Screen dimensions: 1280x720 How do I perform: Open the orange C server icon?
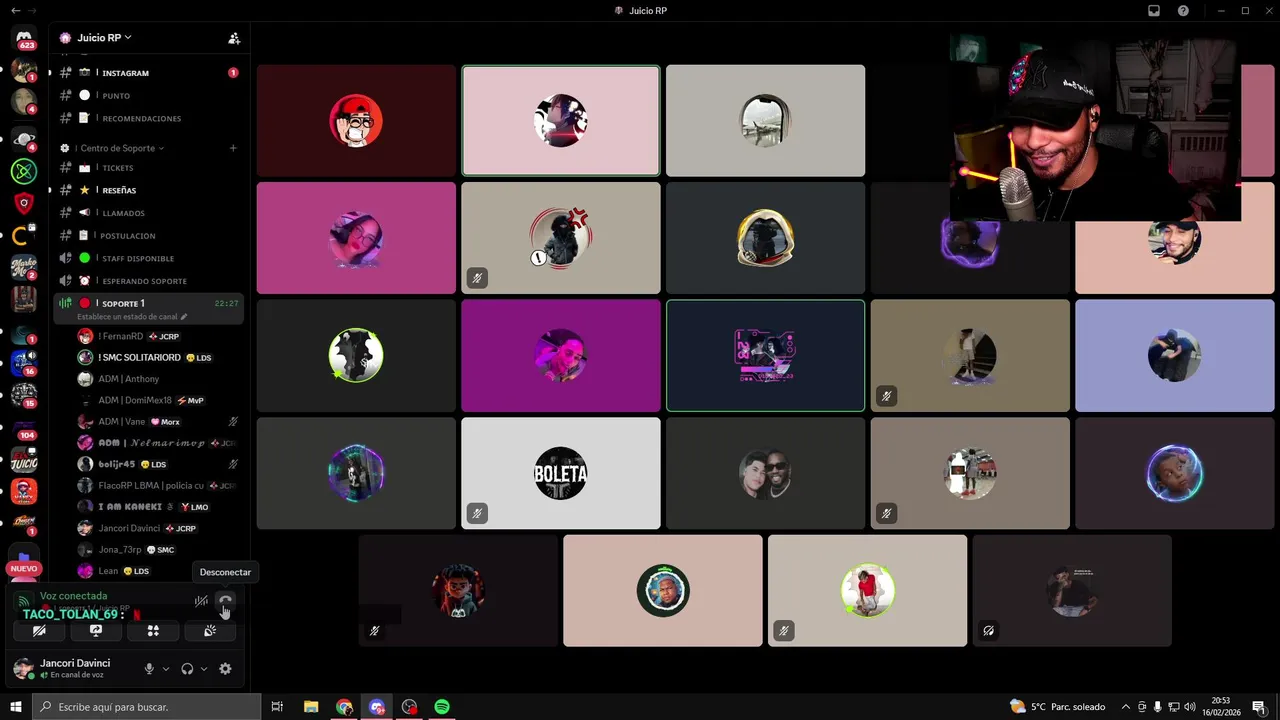(x=24, y=236)
